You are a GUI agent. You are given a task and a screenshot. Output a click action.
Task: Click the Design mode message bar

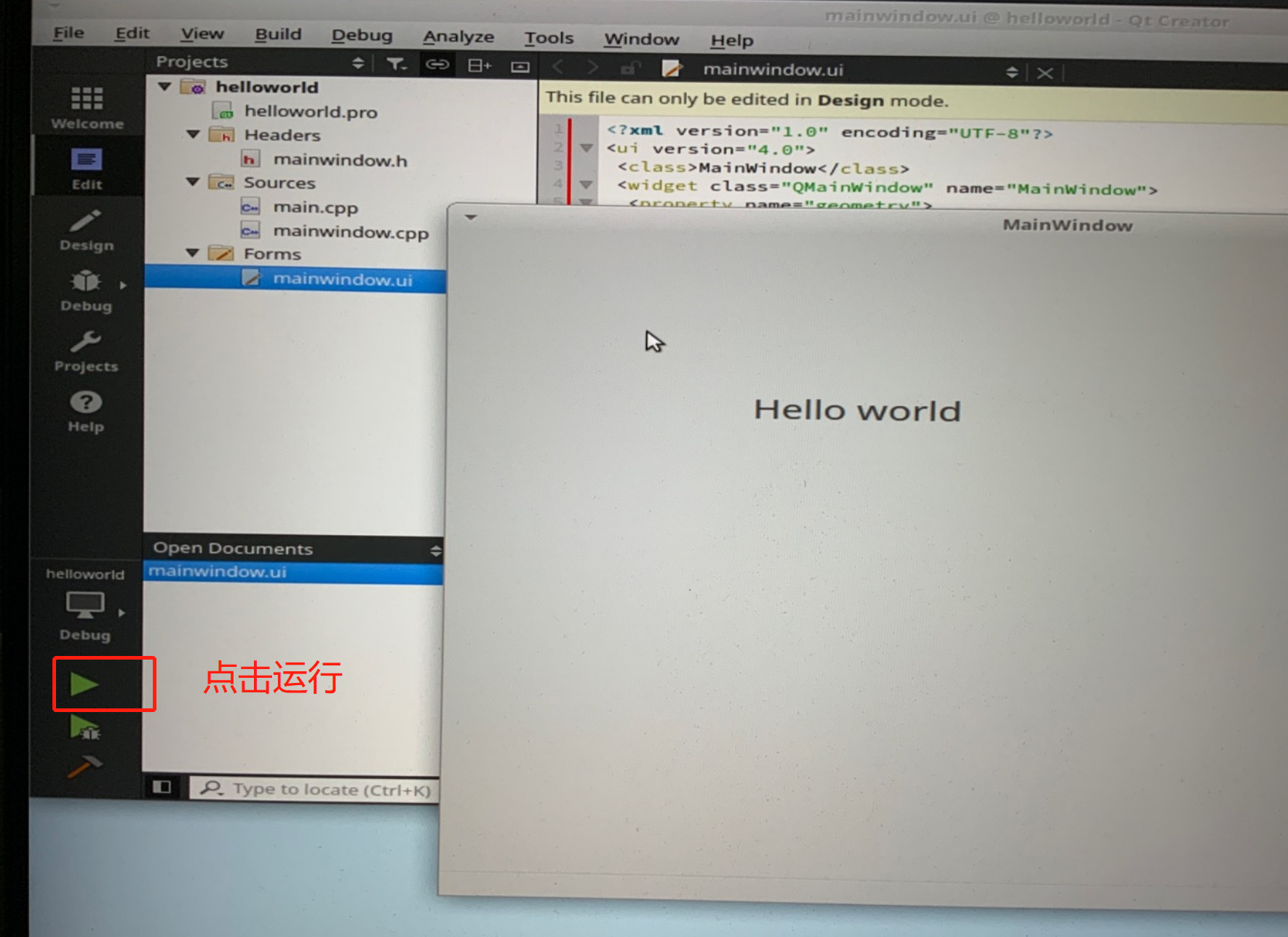[x=913, y=101]
